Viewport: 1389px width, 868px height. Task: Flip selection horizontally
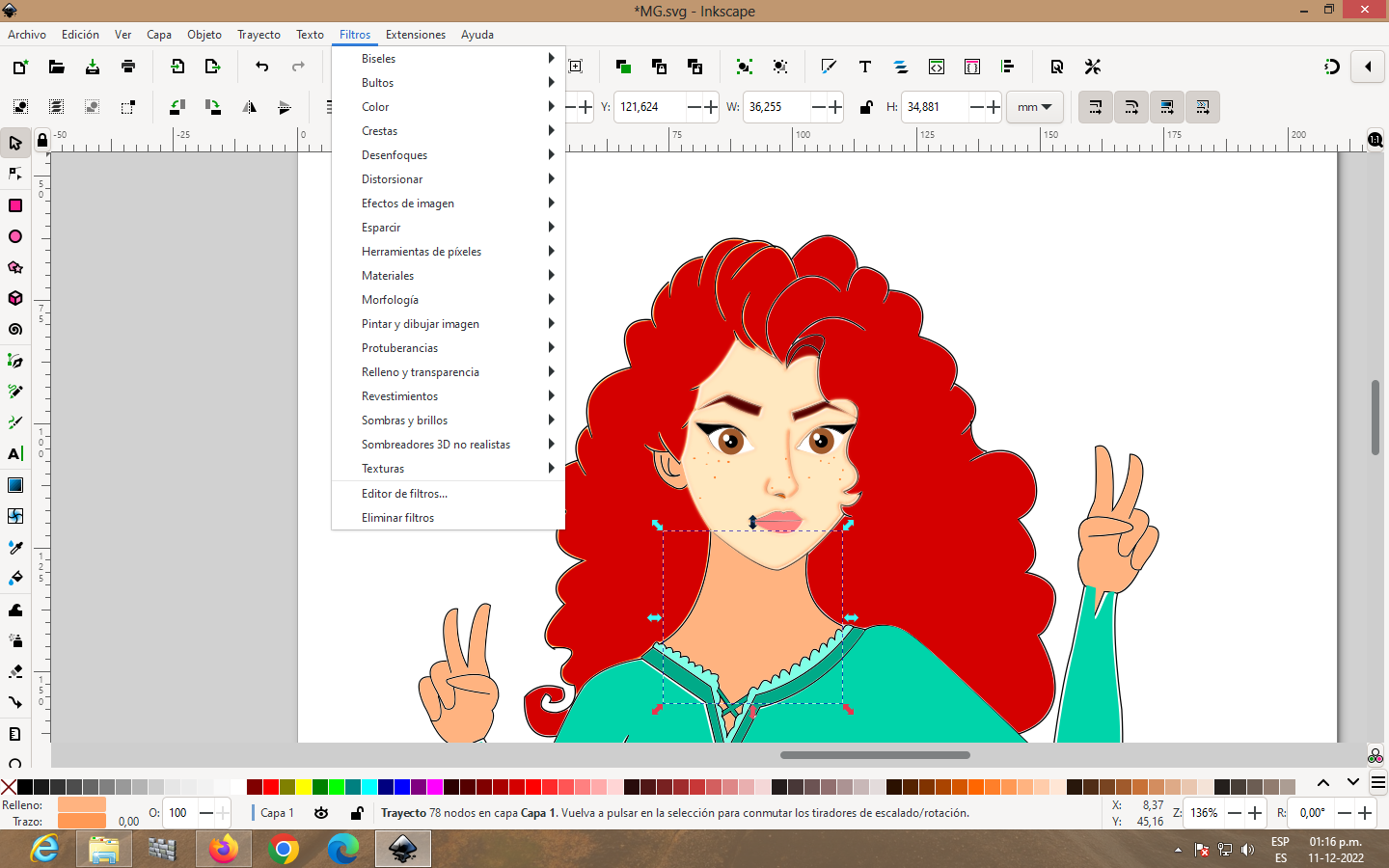249,107
